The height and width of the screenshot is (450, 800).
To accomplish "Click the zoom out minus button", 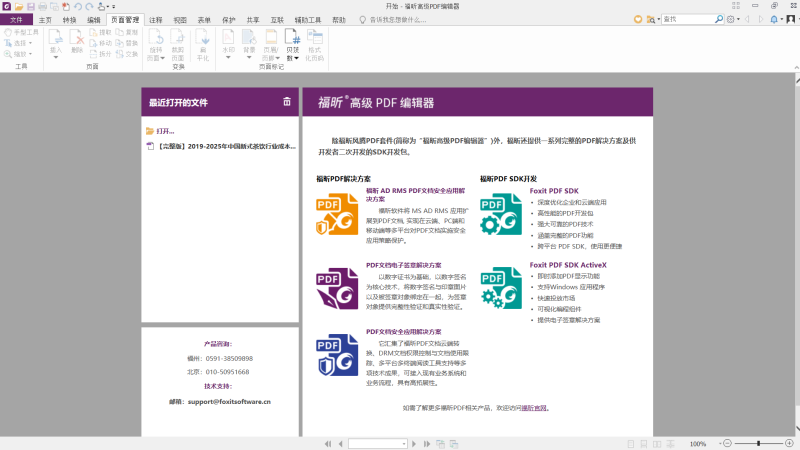I will click(728, 443).
